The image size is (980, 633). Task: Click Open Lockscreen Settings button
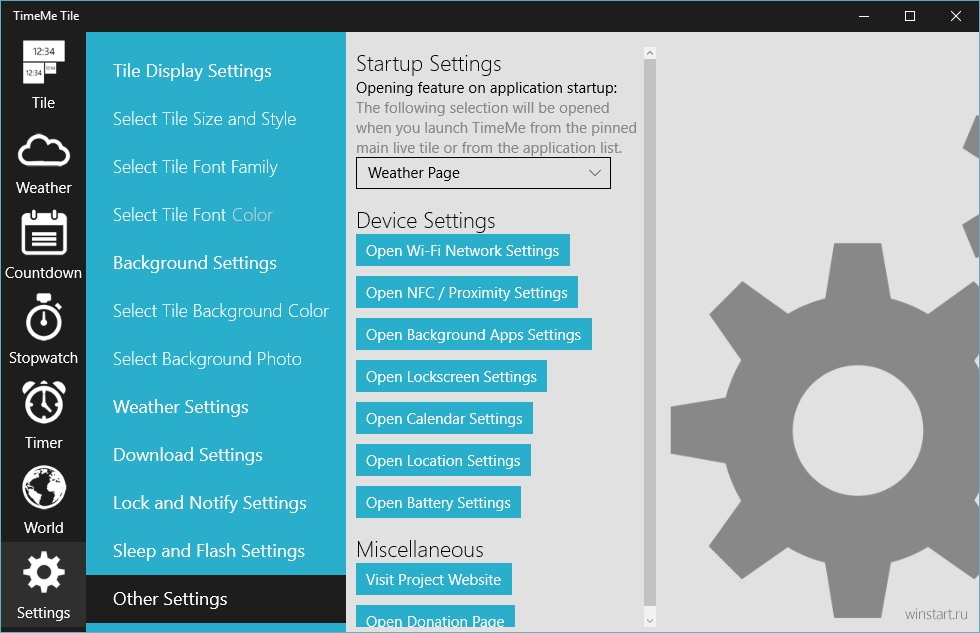[x=451, y=376]
